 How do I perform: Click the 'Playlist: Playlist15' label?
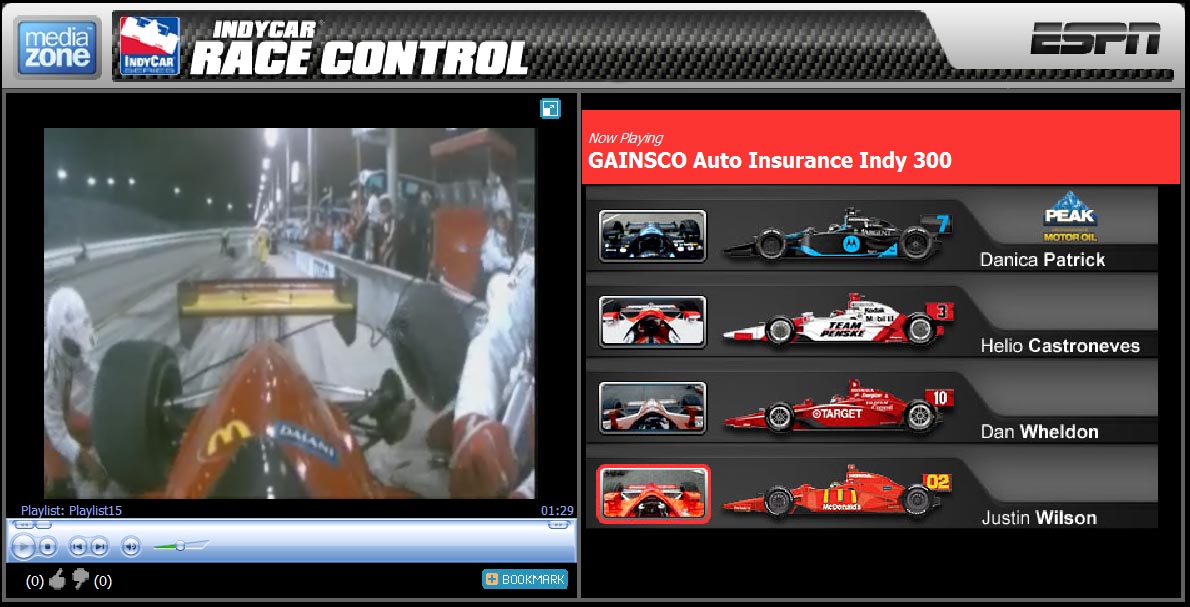coord(71,510)
